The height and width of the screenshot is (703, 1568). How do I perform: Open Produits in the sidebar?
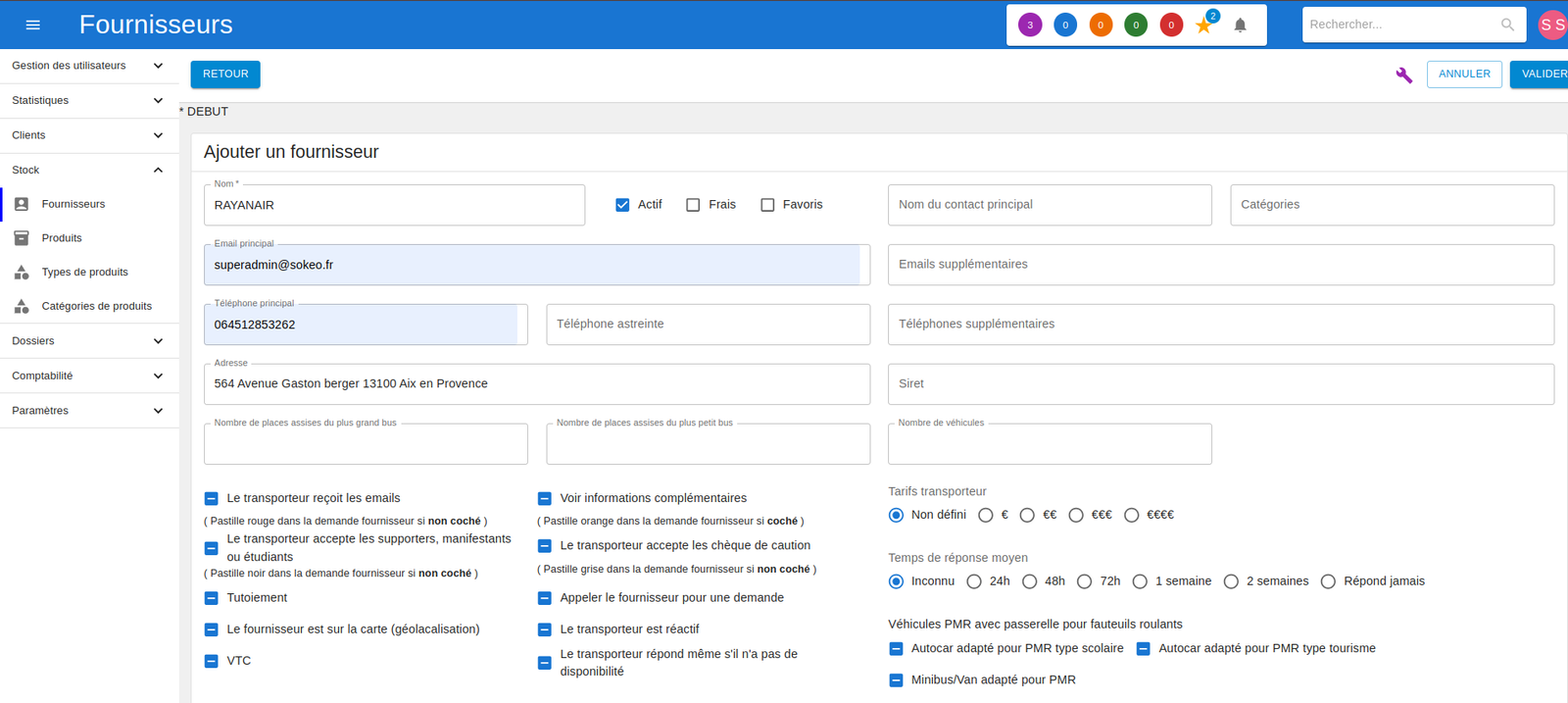(x=62, y=238)
